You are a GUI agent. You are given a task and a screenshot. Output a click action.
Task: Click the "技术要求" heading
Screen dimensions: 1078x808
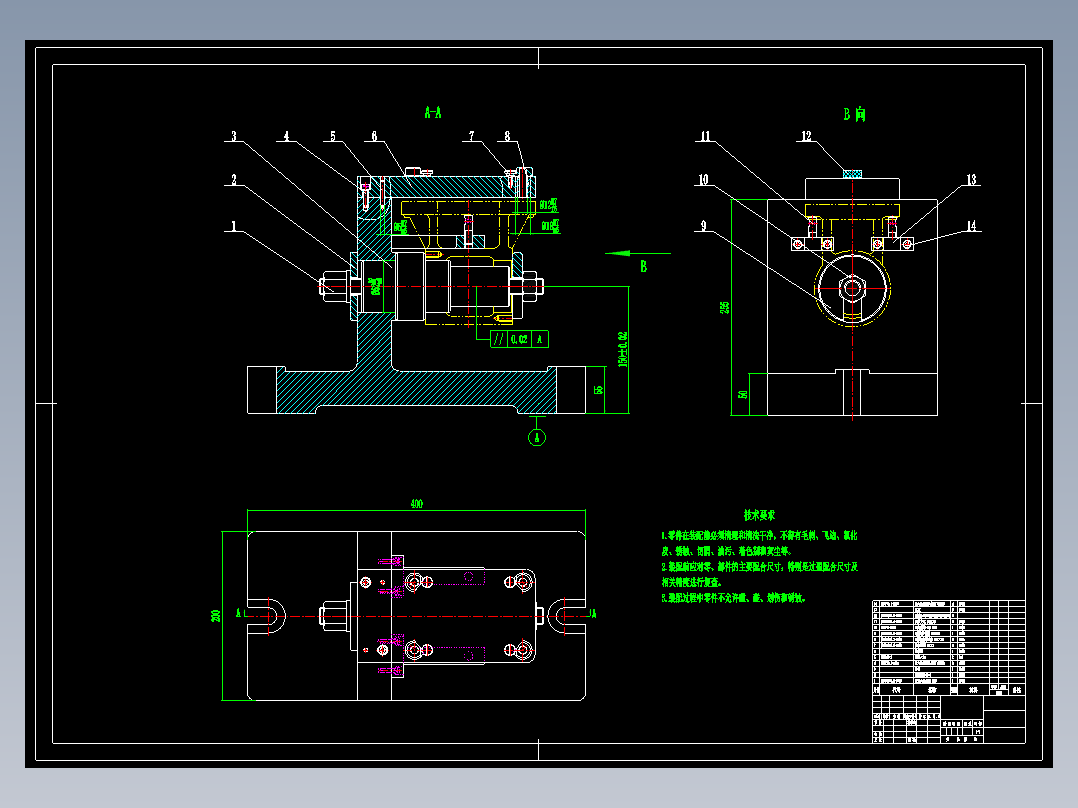(x=759, y=515)
